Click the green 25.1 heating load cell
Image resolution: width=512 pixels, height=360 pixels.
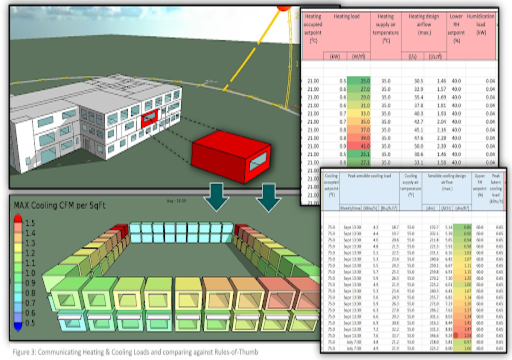(359, 154)
